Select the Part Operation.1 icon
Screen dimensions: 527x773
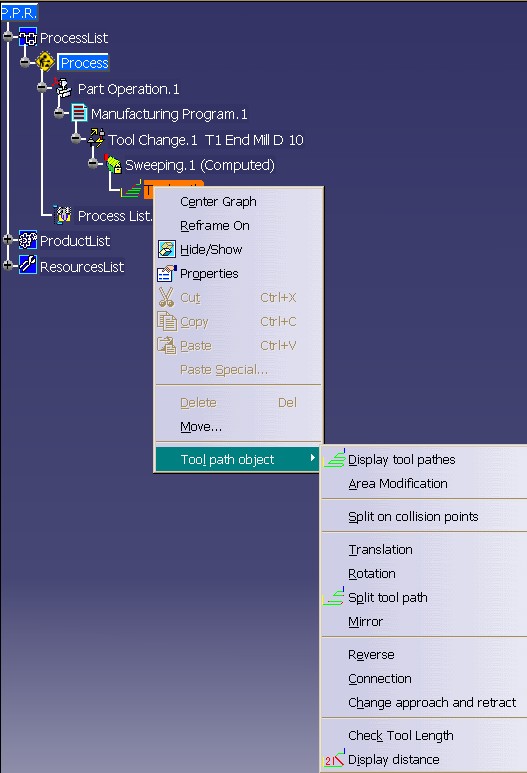click(x=63, y=88)
